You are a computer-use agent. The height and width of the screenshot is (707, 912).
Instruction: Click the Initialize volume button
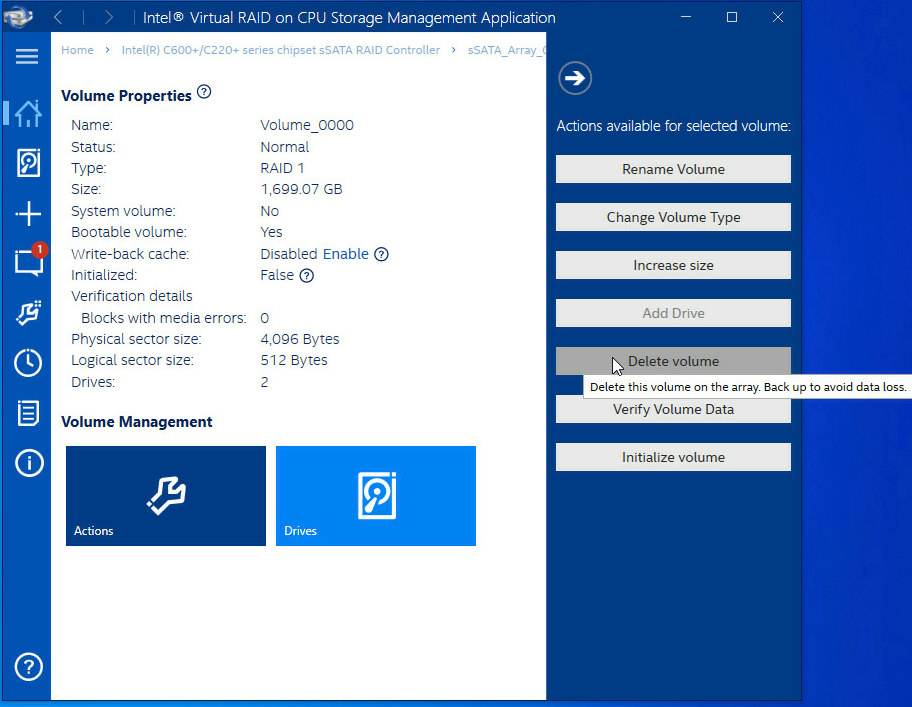coord(673,458)
